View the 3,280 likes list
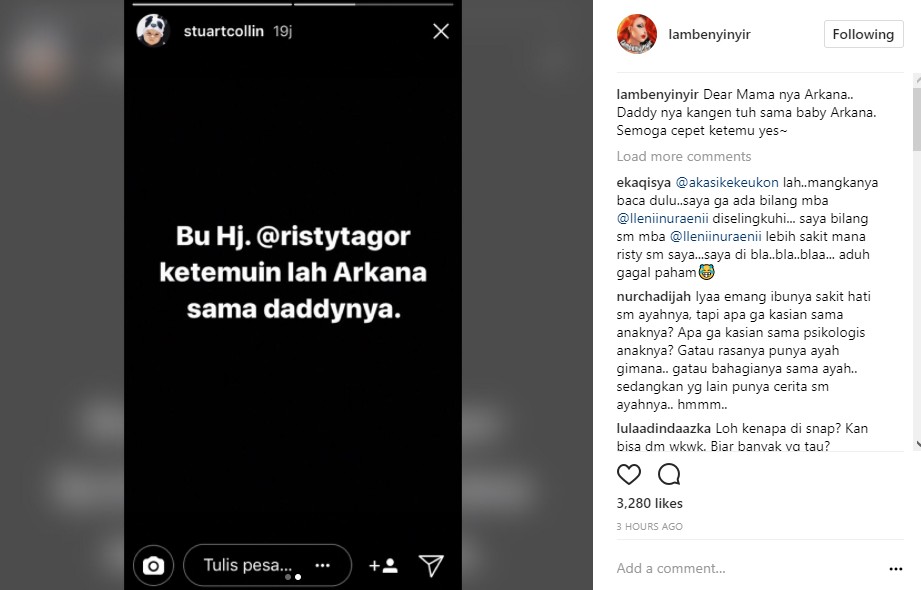The image size is (921, 590). [x=650, y=504]
